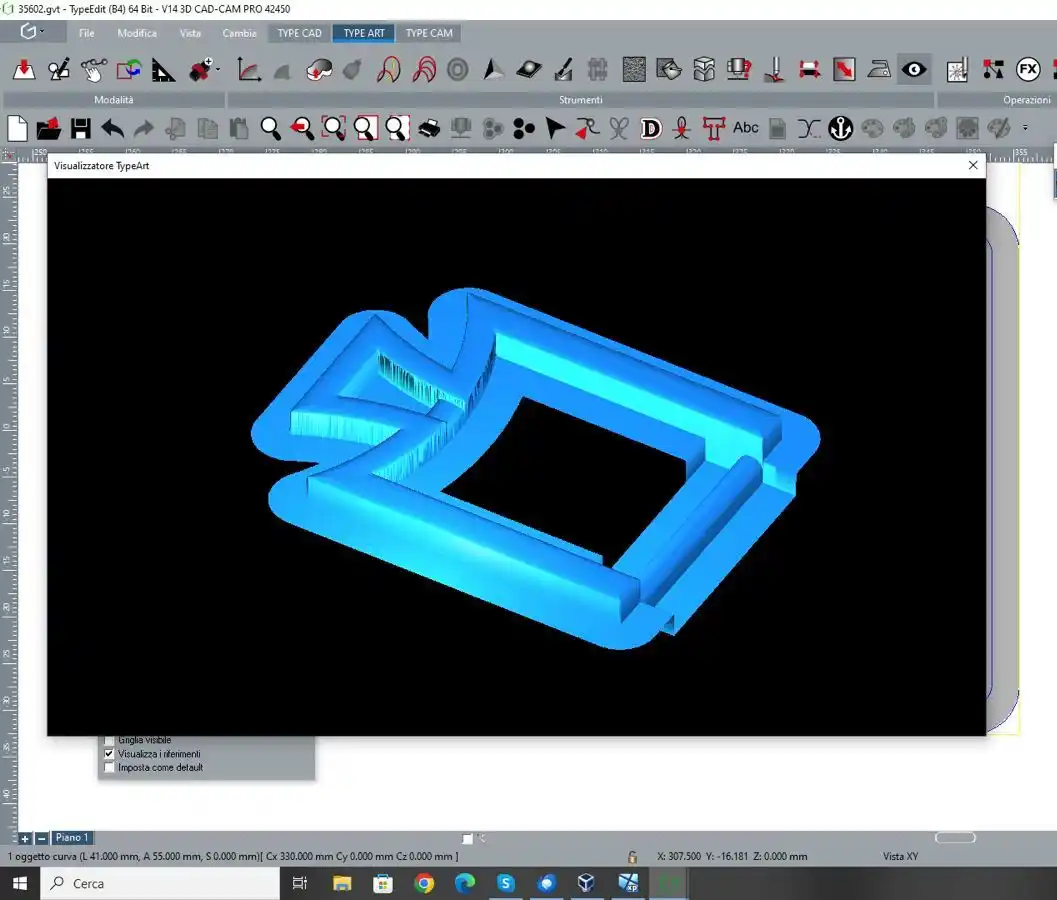1057x900 pixels.
Task: Launch Google Chrome from the taskbar
Action: point(424,883)
